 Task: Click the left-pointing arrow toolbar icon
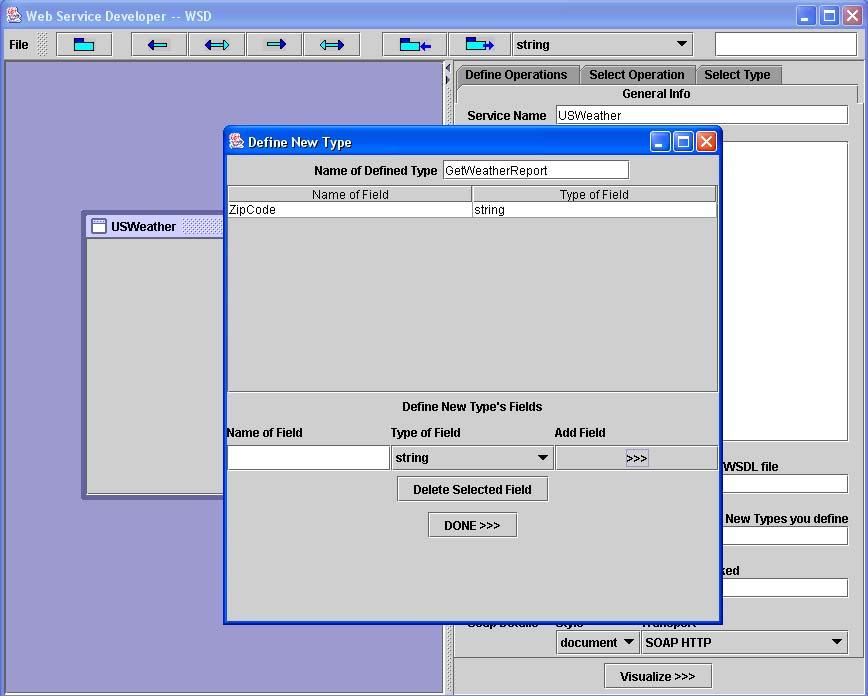pyautogui.click(x=158, y=45)
